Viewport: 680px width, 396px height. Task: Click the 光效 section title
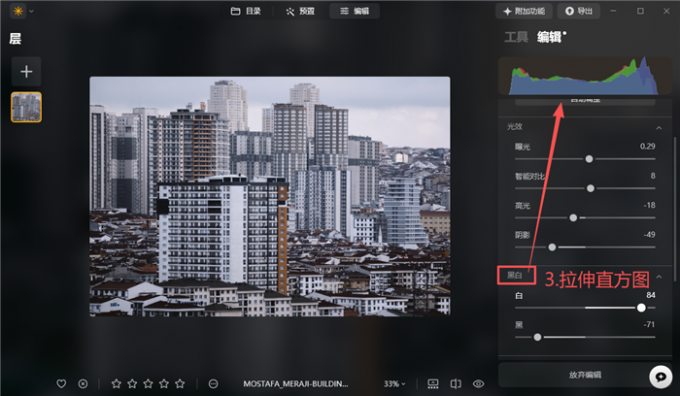coord(515,127)
